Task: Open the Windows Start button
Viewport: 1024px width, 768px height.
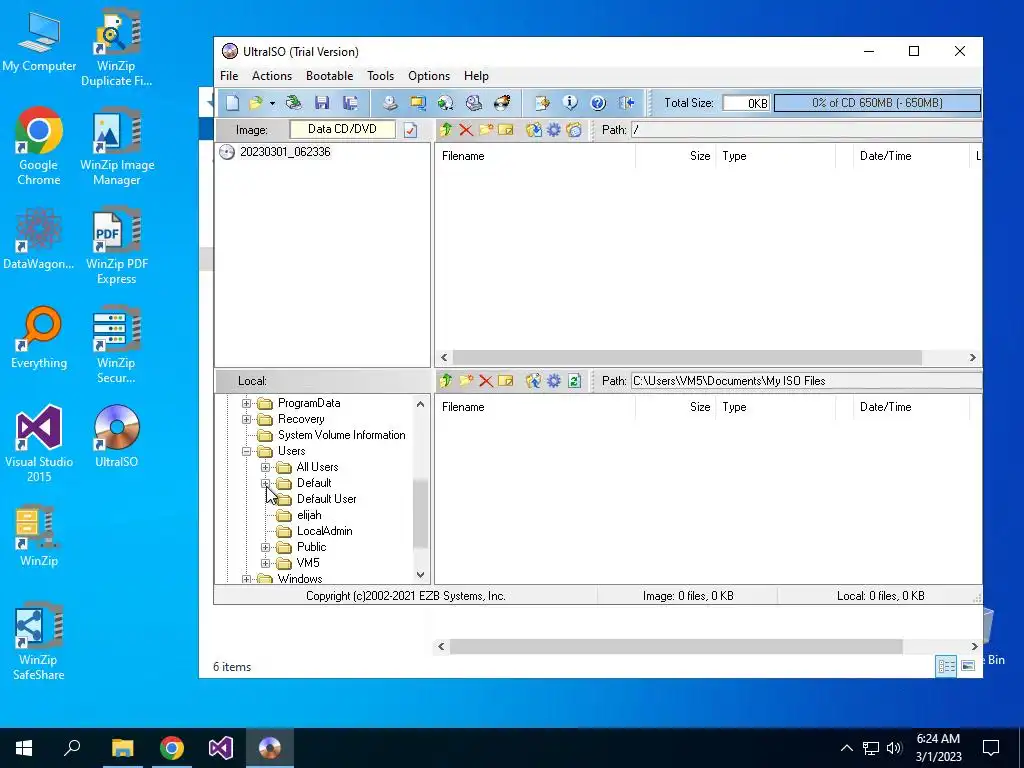Action: [x=24, y=748]
